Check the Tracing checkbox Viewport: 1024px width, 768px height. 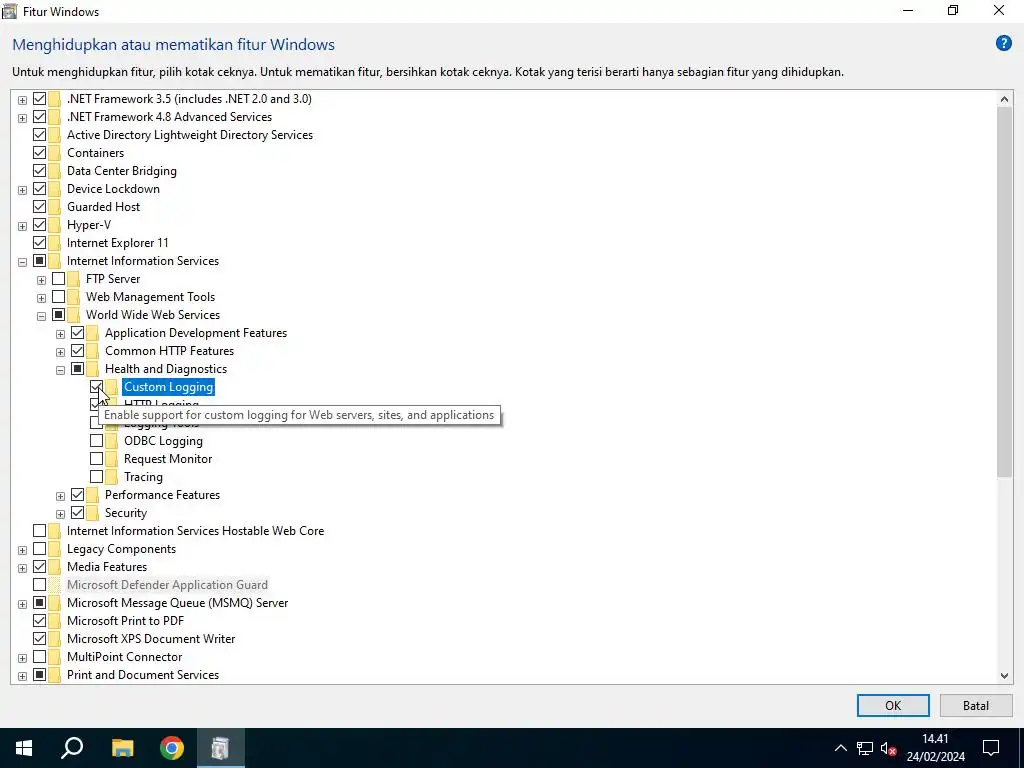tap(96, 477)
